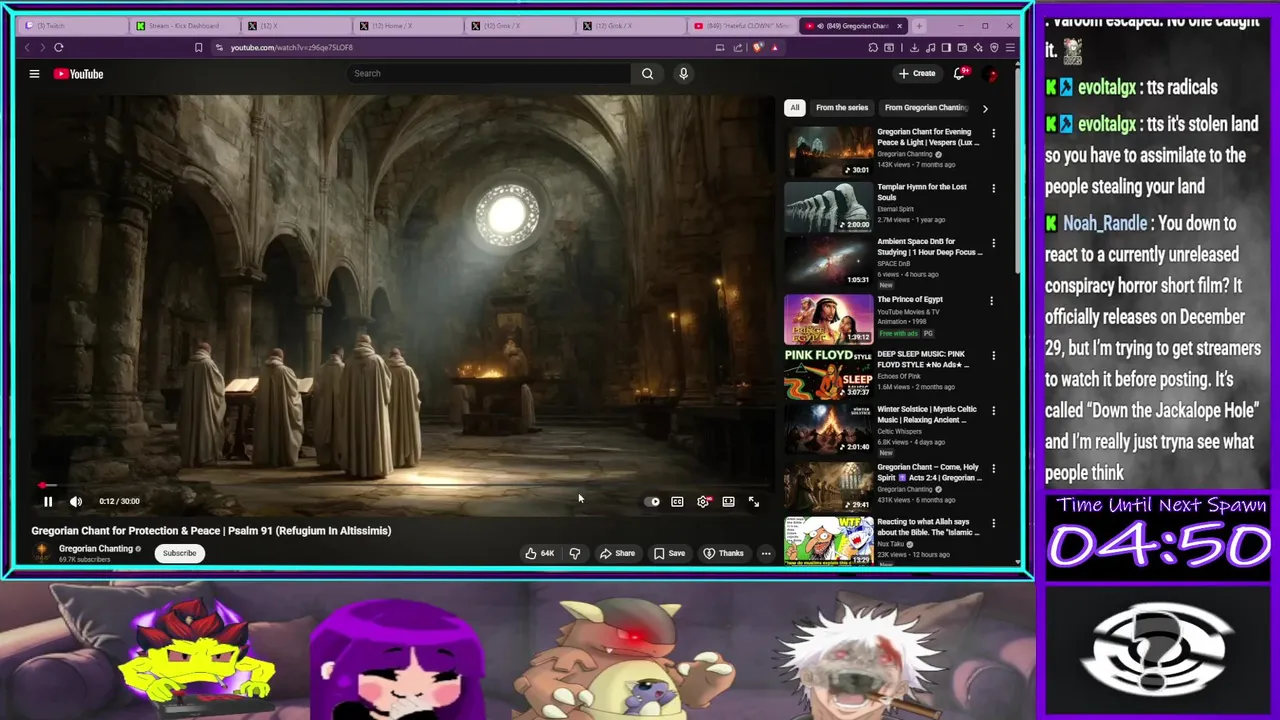Open options for Reacting to Allah video

point(993,523)
